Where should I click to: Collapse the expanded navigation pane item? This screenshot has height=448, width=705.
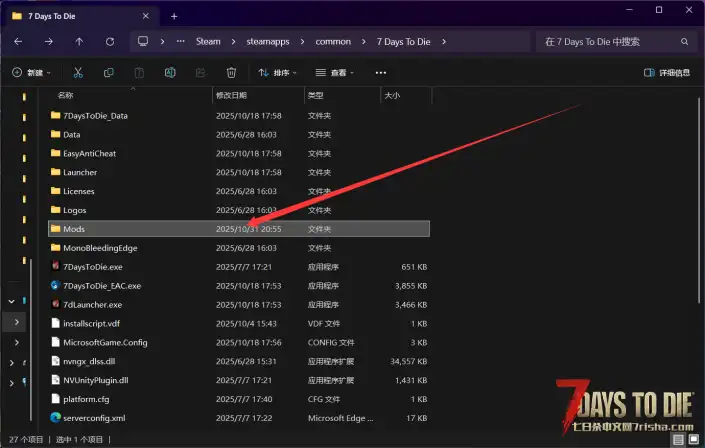(x=12, y=301)
